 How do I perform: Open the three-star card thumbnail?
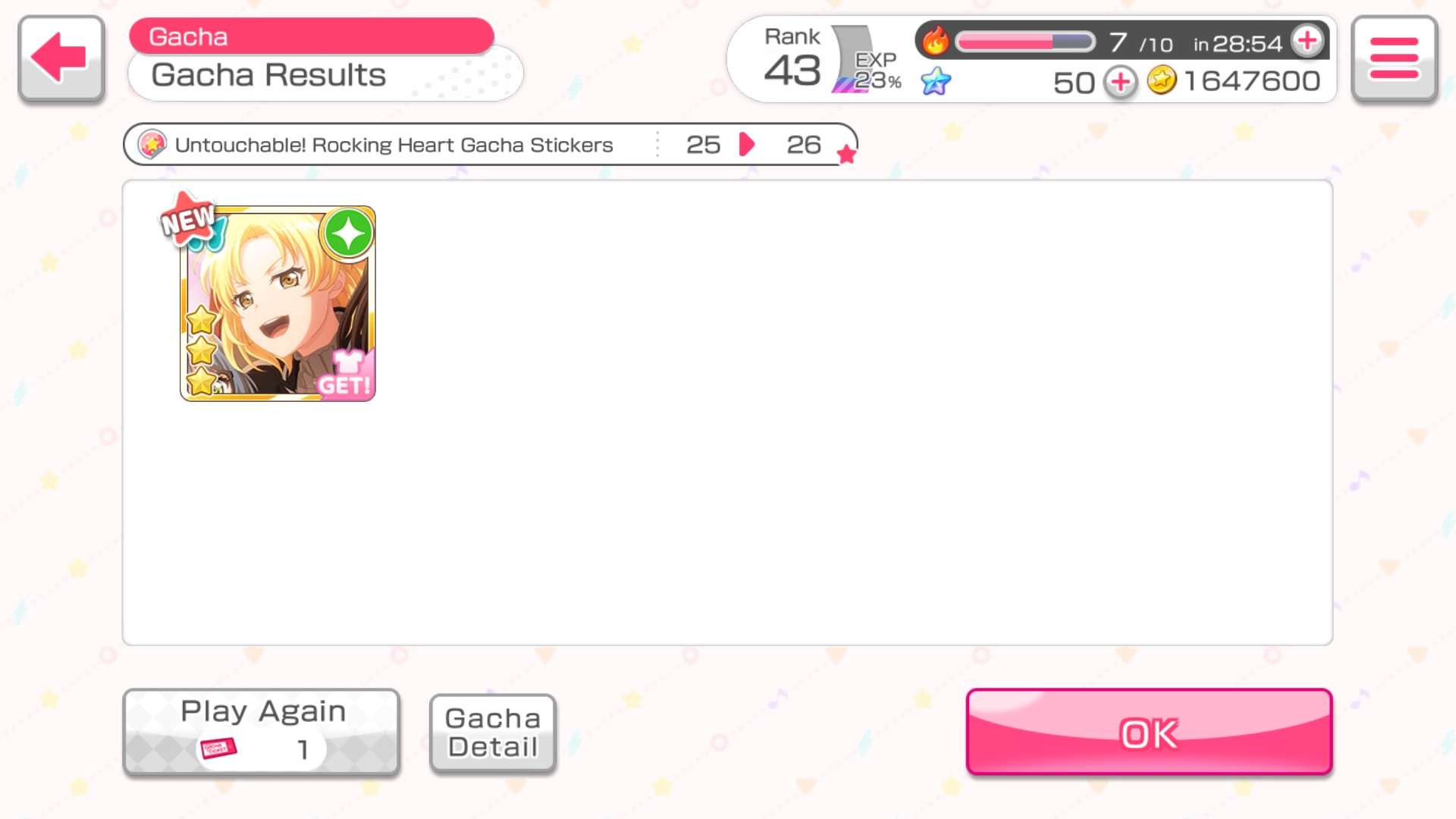click(x=278, y=303)
